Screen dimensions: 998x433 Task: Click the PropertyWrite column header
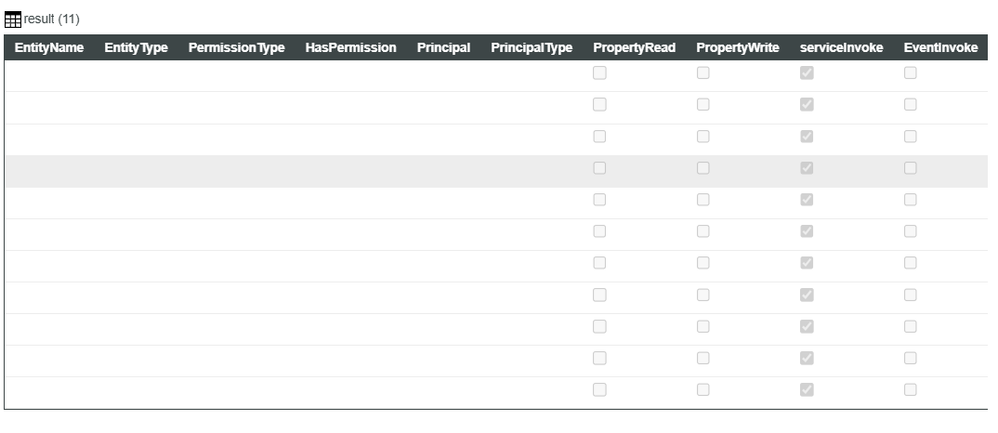point(737,48)
